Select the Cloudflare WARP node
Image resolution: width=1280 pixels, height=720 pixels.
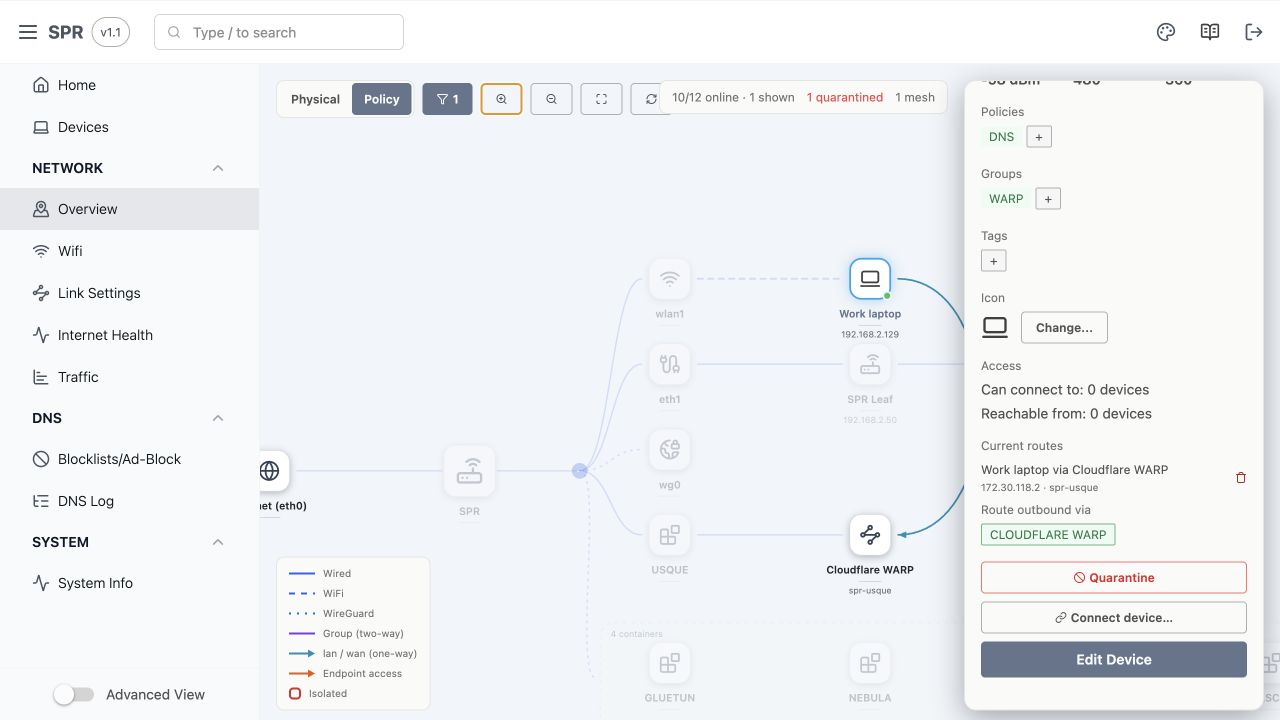pos(870,535)
